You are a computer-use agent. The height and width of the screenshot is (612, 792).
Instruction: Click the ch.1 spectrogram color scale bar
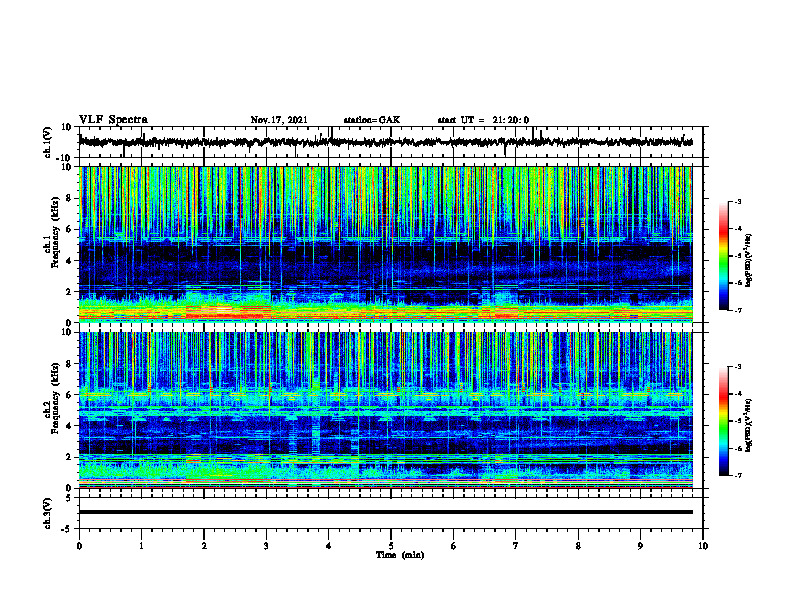(724, 256)
